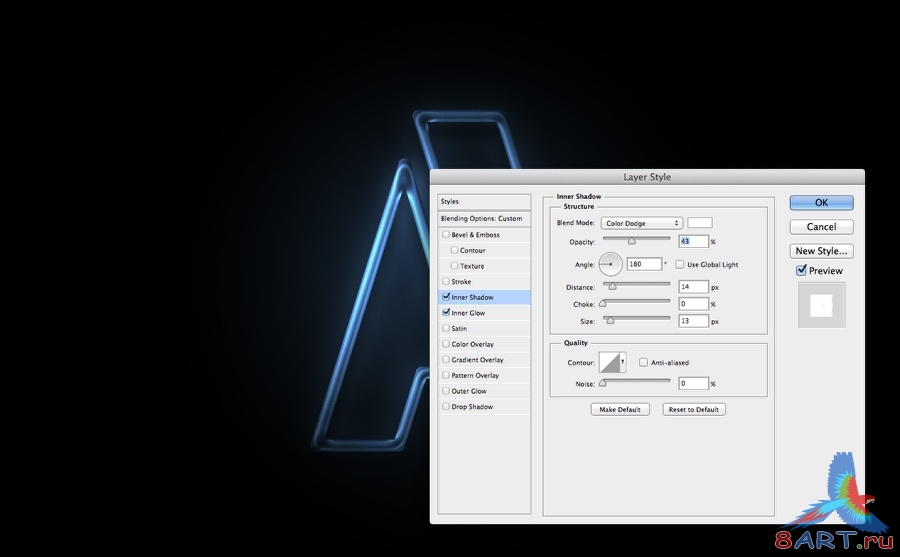Turn on the Drop Shadow checkbox
Screen dimensions: 900x557
click(446, 406)
